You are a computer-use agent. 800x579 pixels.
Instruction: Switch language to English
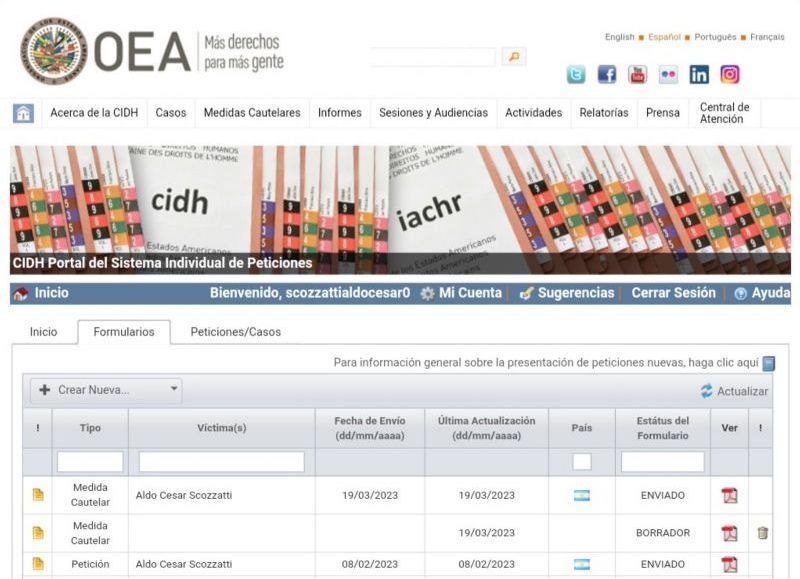tap(619, 37)
